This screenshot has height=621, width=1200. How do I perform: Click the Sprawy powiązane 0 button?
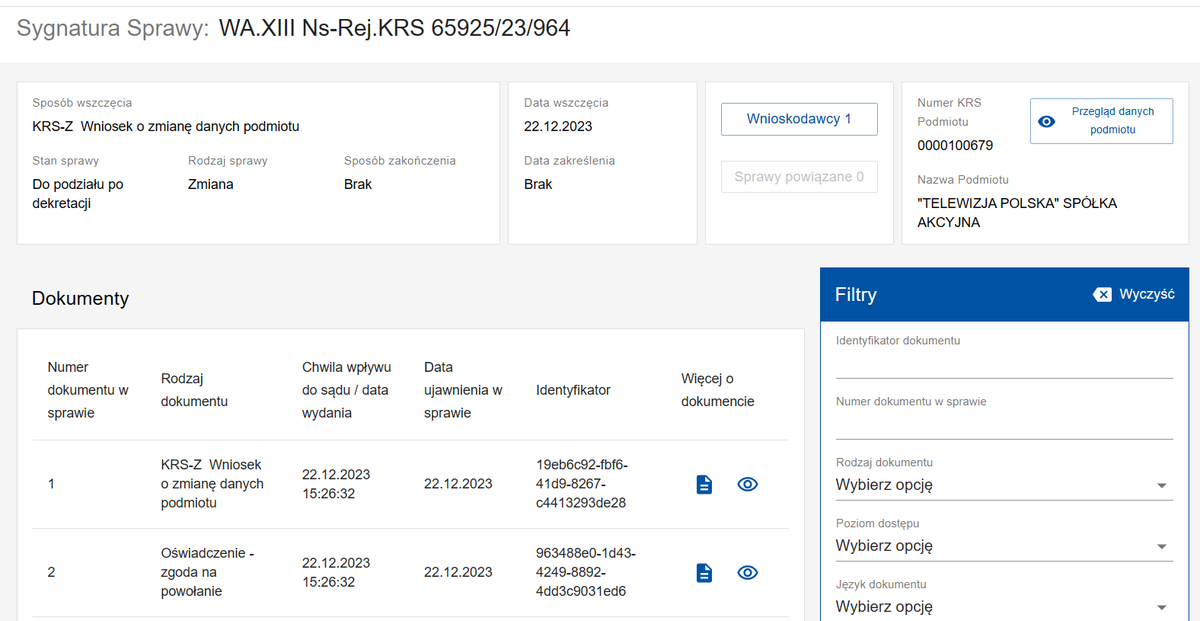point(799,177)
